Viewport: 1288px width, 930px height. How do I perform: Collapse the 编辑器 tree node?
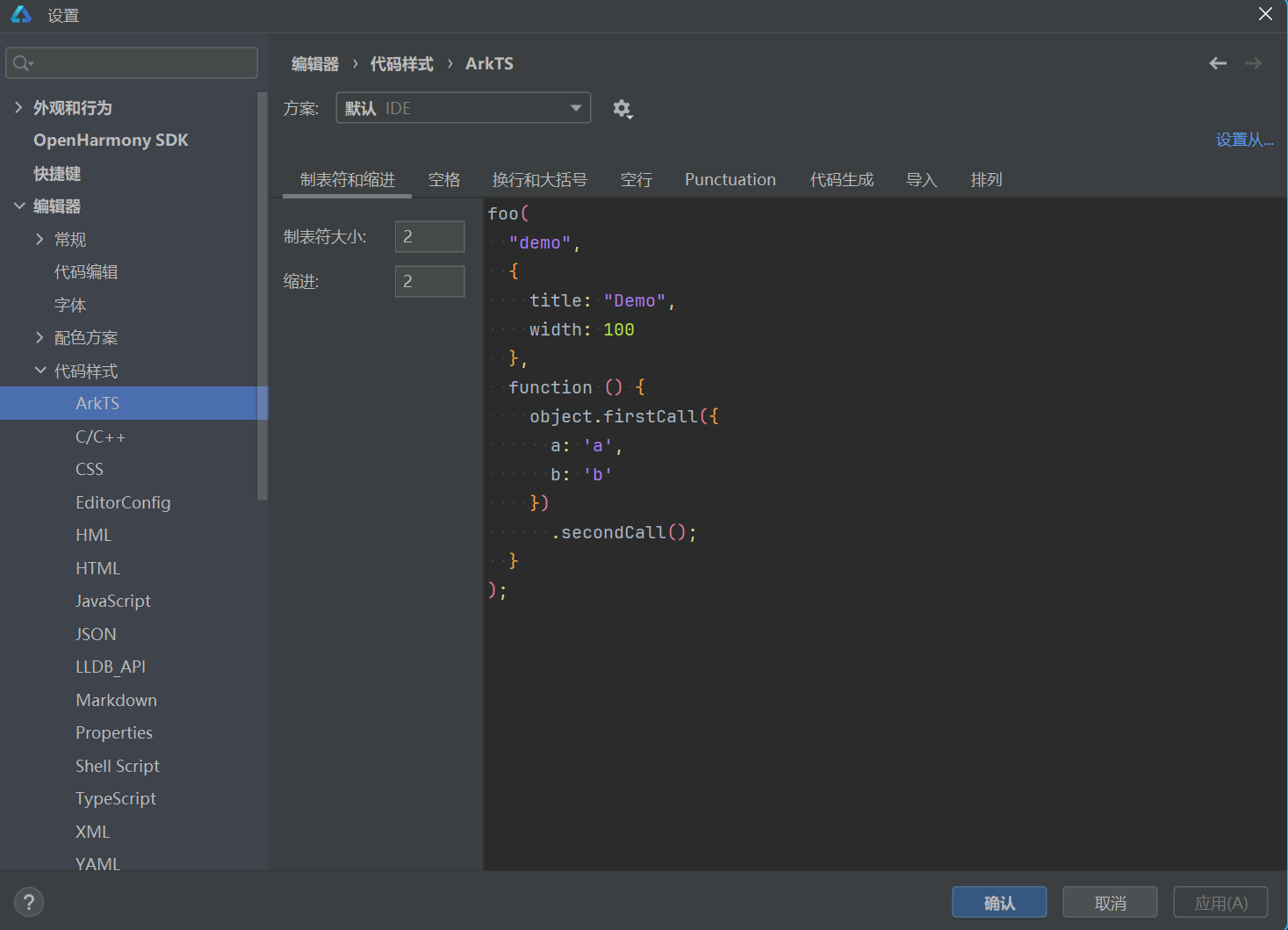click(x=18, y=205)
